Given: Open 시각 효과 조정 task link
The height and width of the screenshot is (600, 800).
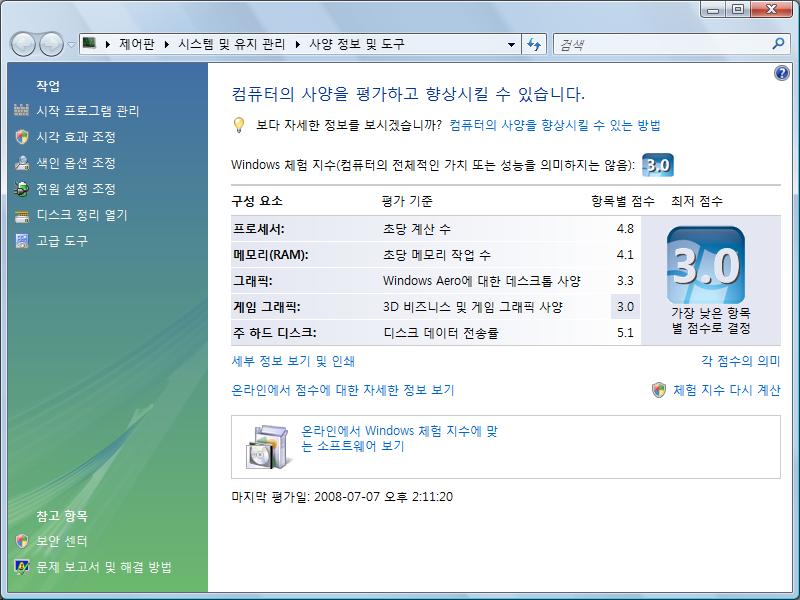Looking at the screenshot, I should coord(76,137).
